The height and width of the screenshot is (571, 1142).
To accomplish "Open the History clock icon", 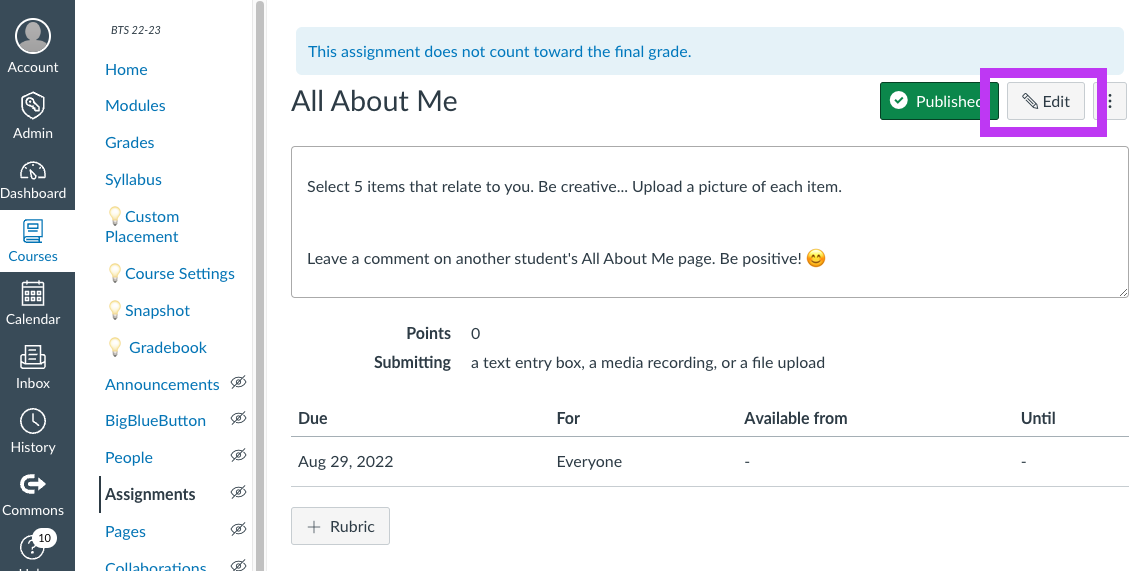I will (33, 421).
